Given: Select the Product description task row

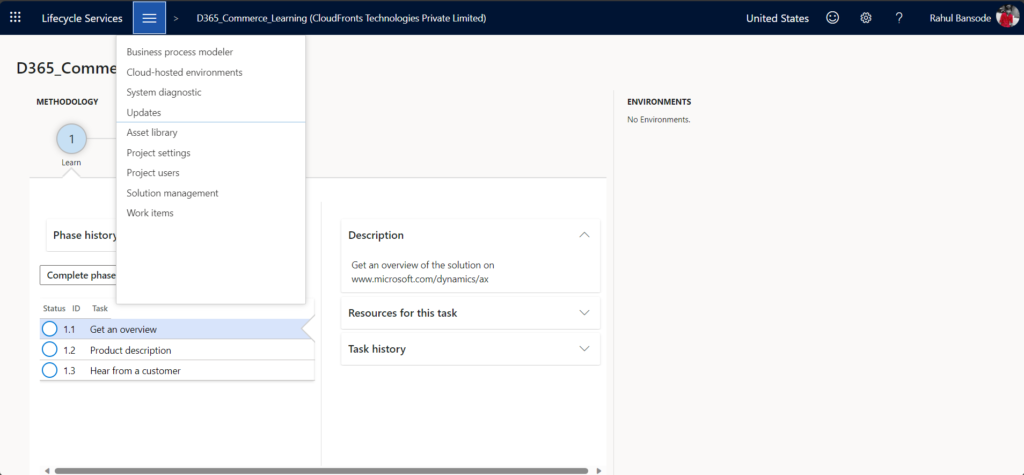Looking at the screenshot, I should point(177,350).
